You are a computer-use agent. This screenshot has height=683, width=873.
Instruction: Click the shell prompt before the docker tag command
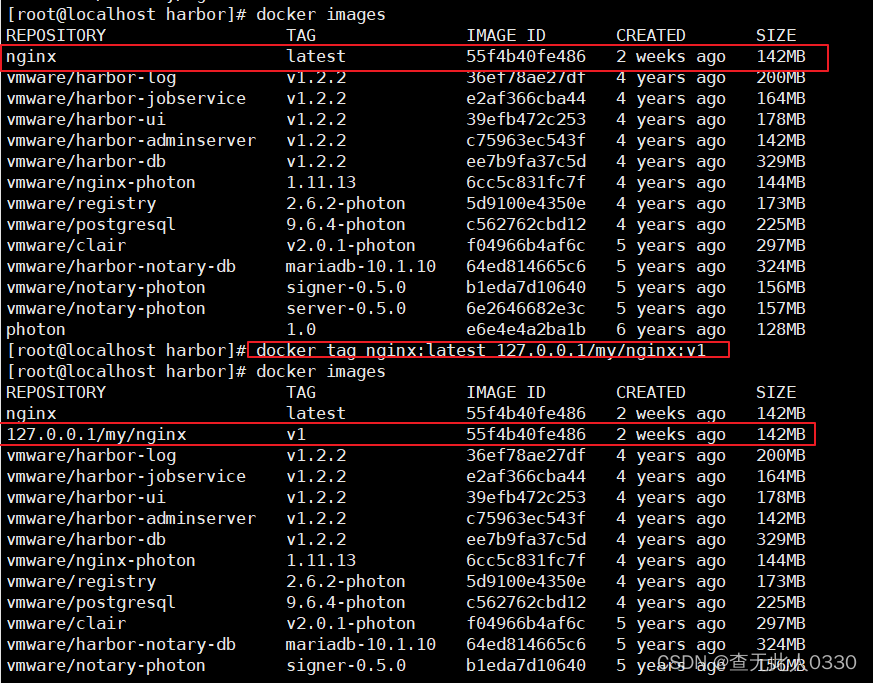point(126,350)
